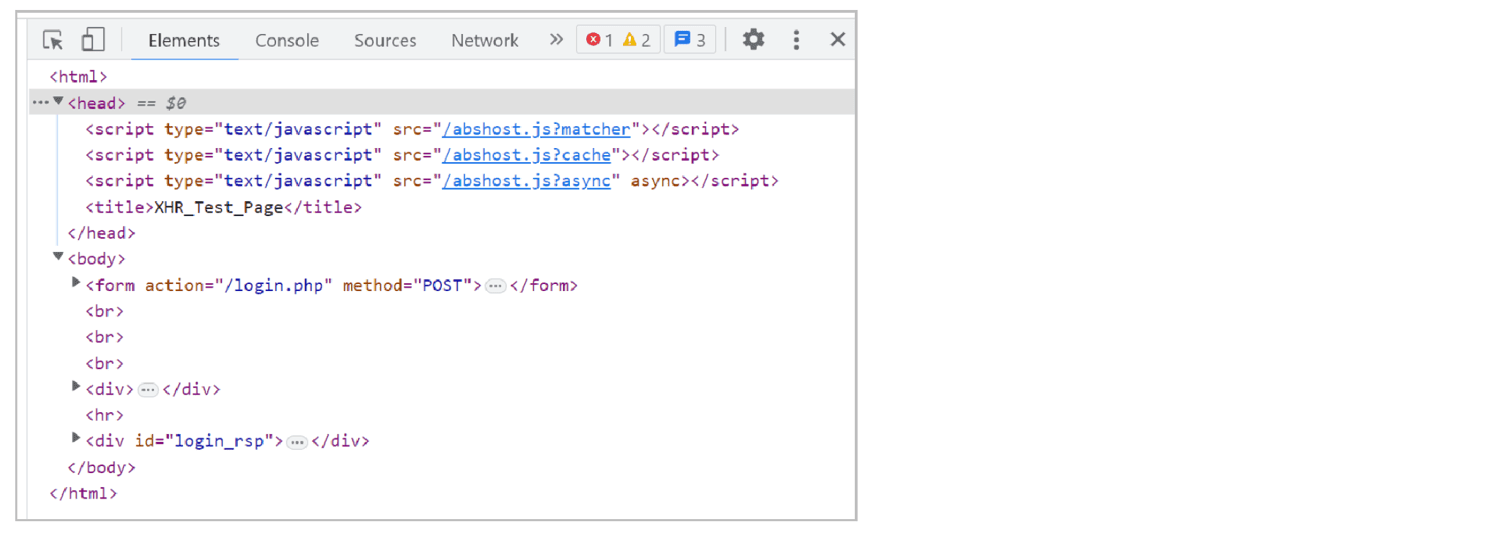Switch to the Sources tab
This screenshot has width=1512, height=536.
point(385,41)
